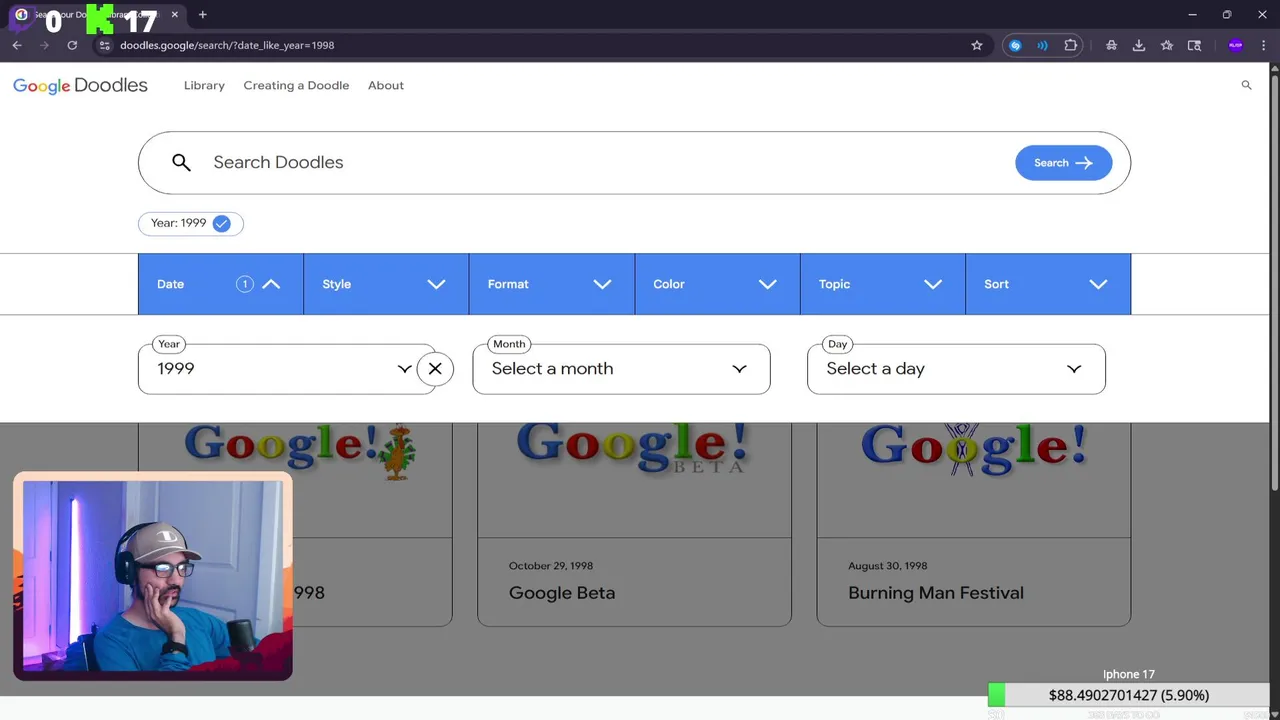The width and height of the screenshot is (1280, 720).
Task: Expand the Color filter
Action: tap(717, 284)
